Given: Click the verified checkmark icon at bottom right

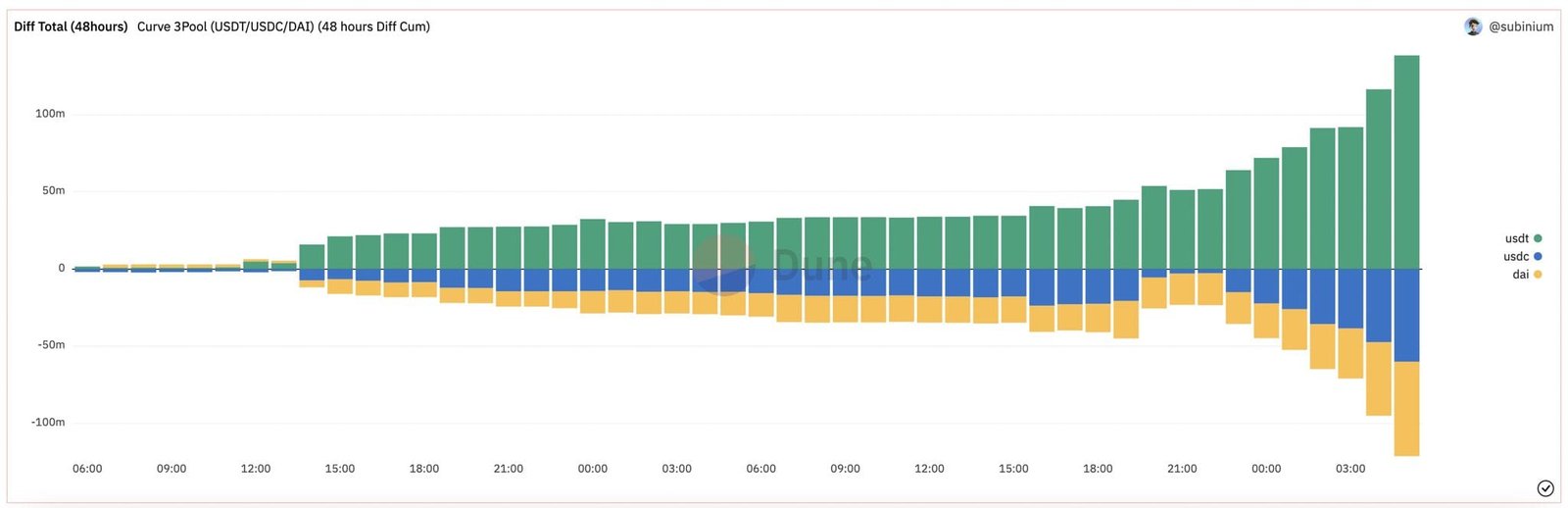Looking at the screenshot, I should (x=1545, y=488).
